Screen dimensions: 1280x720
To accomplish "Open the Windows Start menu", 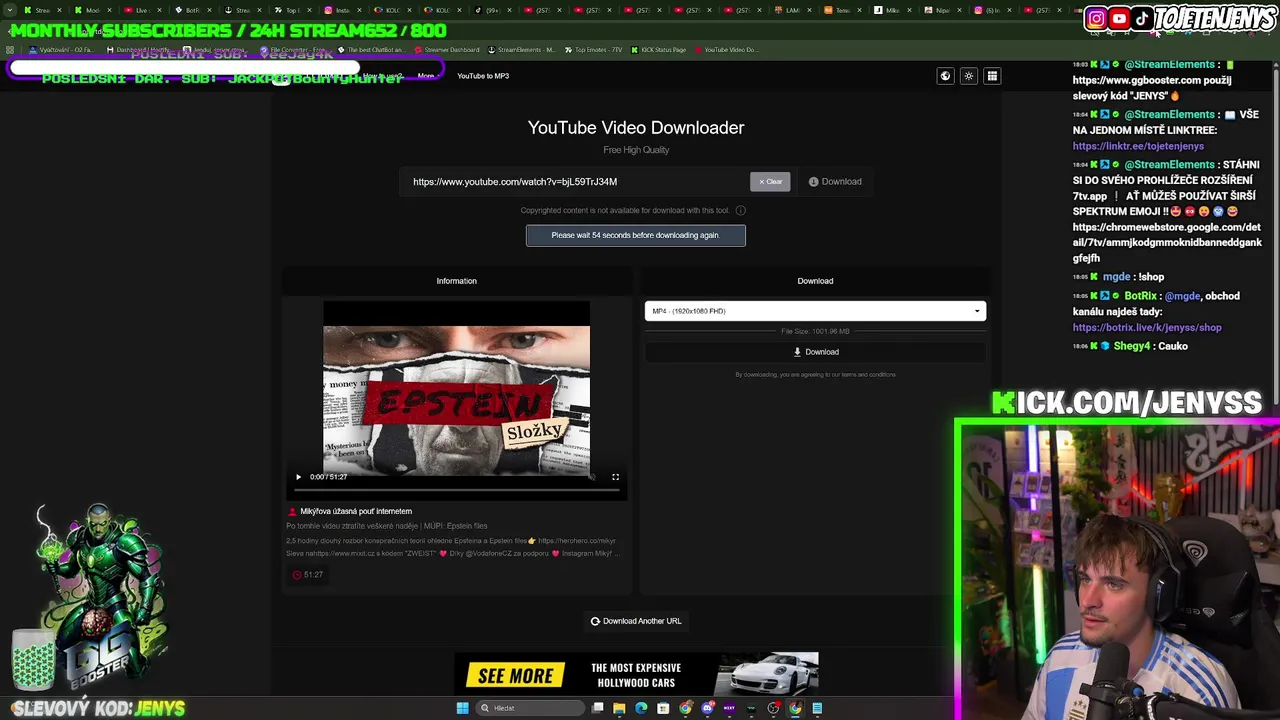I will tap(462, 708).
